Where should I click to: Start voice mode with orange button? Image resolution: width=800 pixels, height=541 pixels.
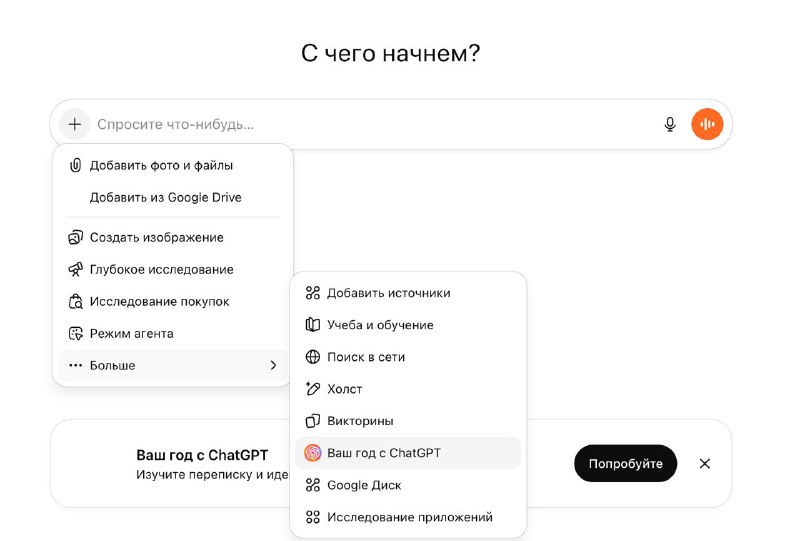[707, 124]
